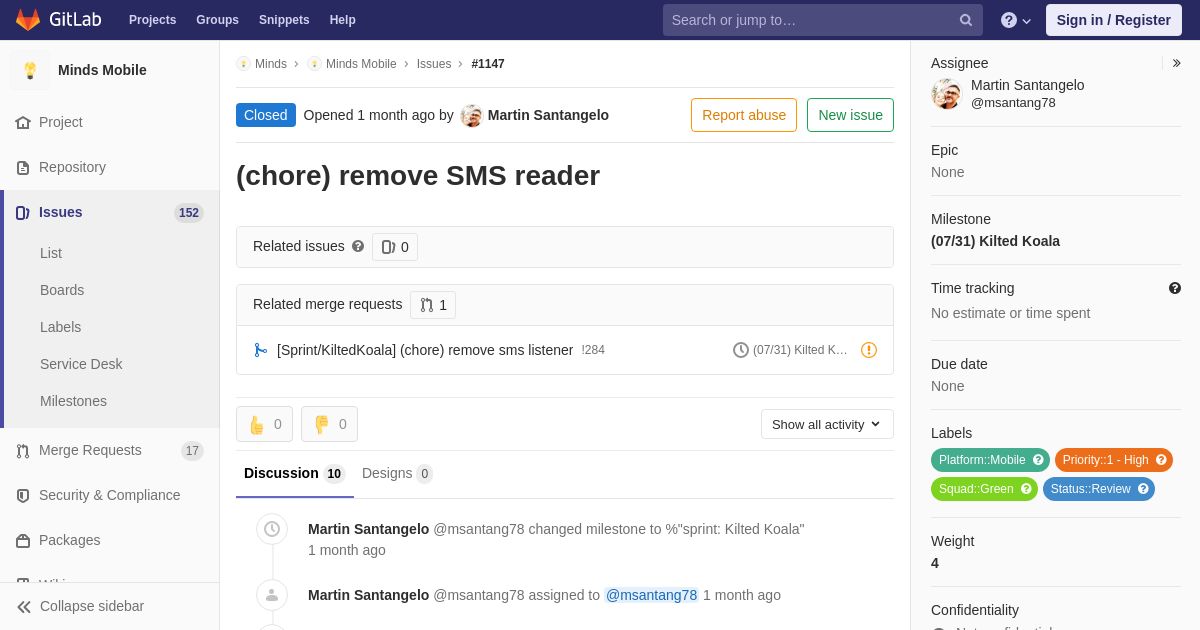Image resolution: width=1200 pixels, height=630 pixels.
Task: Click the thumbs down reaction button
Action: pos(329,424)
